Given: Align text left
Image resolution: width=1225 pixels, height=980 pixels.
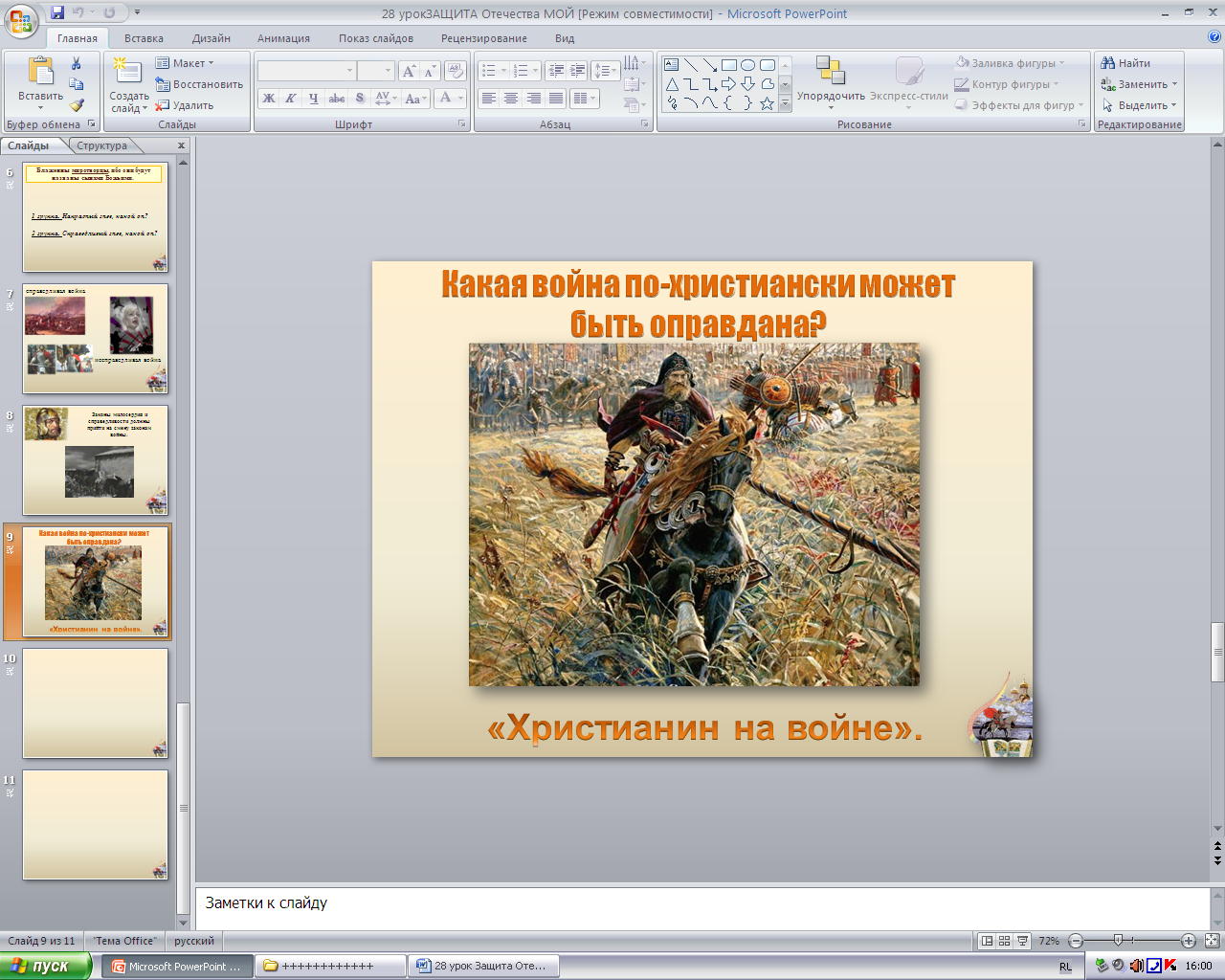Looking at the screenshot, I should [489, 99].
